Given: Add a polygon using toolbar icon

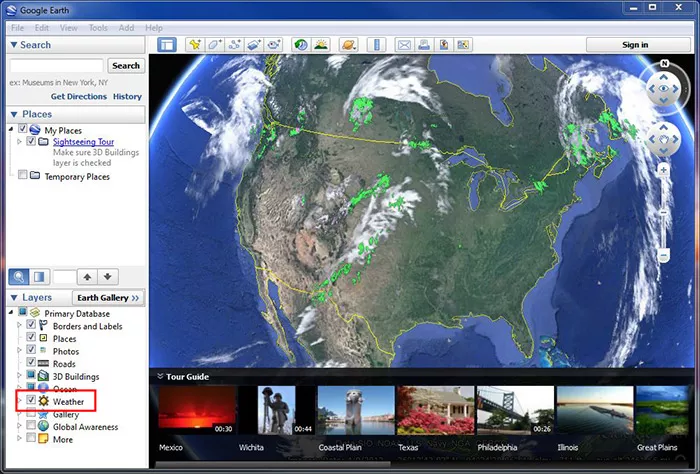Looking at the screenshot, I should (215, 45).
